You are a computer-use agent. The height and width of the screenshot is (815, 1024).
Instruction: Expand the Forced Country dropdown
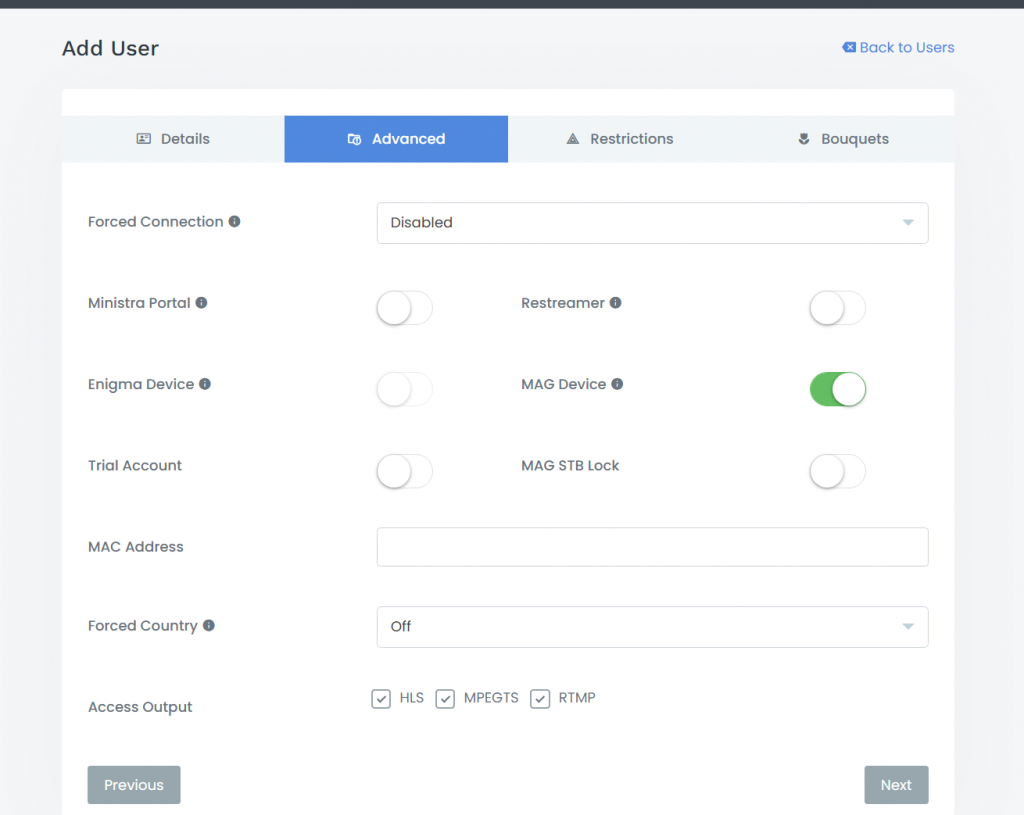(652, 627)
